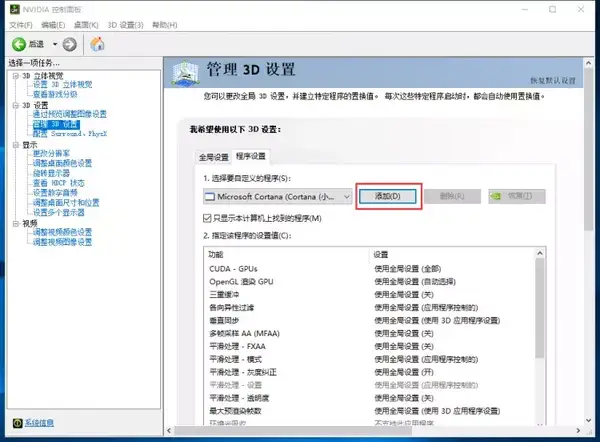600x442 pixels.
Task: Switch to the 全局设置 tab
Action: click(211, 157)
